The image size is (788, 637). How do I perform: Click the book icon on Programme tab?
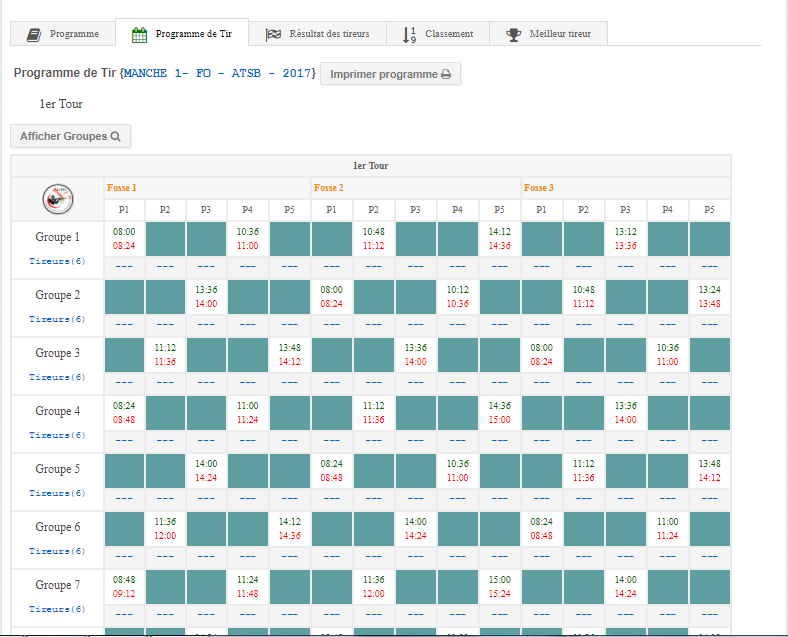click(x=34, y=35)
